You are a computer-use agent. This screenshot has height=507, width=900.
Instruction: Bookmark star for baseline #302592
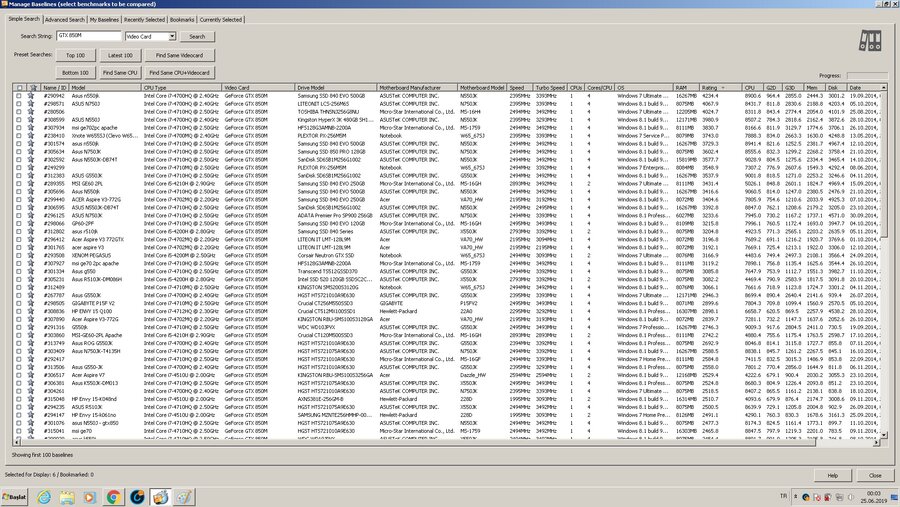(31, 160)
